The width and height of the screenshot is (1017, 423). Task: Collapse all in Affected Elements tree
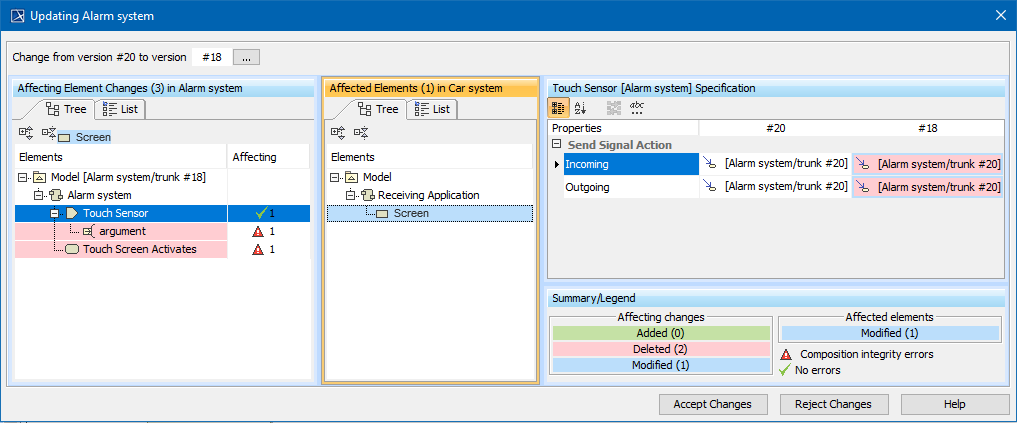click(360, 132)
